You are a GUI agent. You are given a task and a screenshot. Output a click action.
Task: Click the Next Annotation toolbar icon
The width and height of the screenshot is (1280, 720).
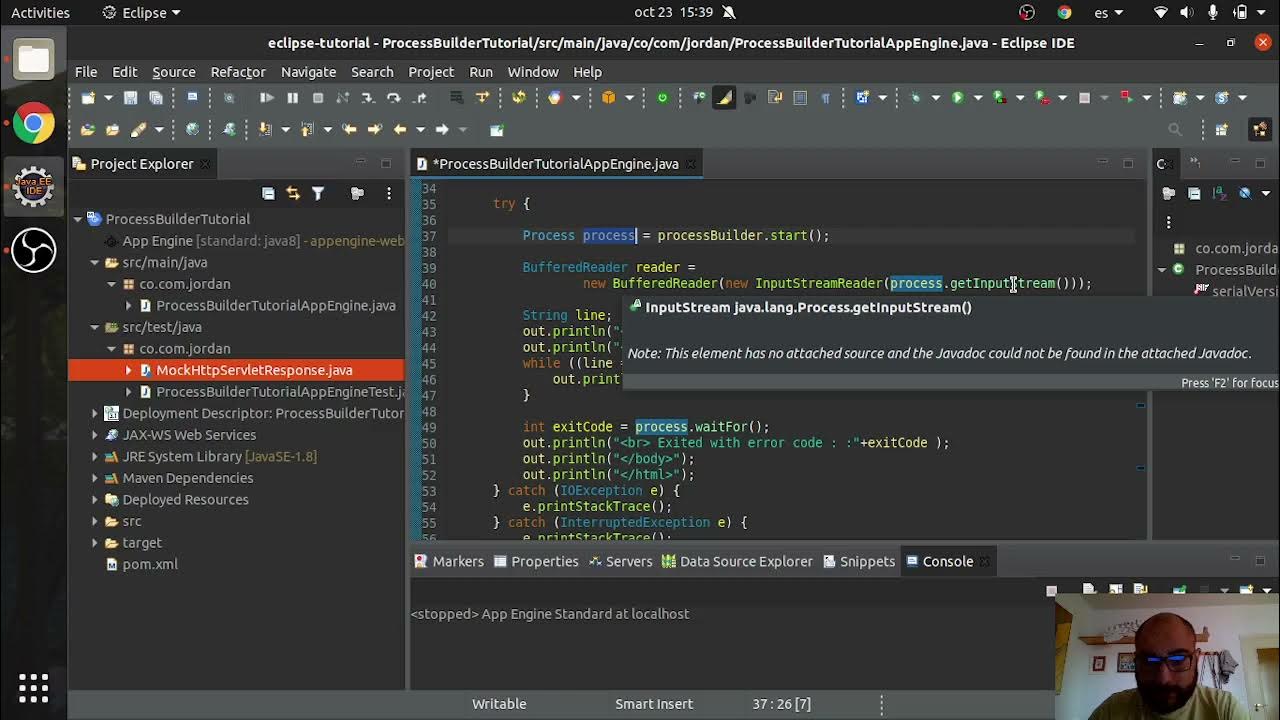click(x=264, y=129)
